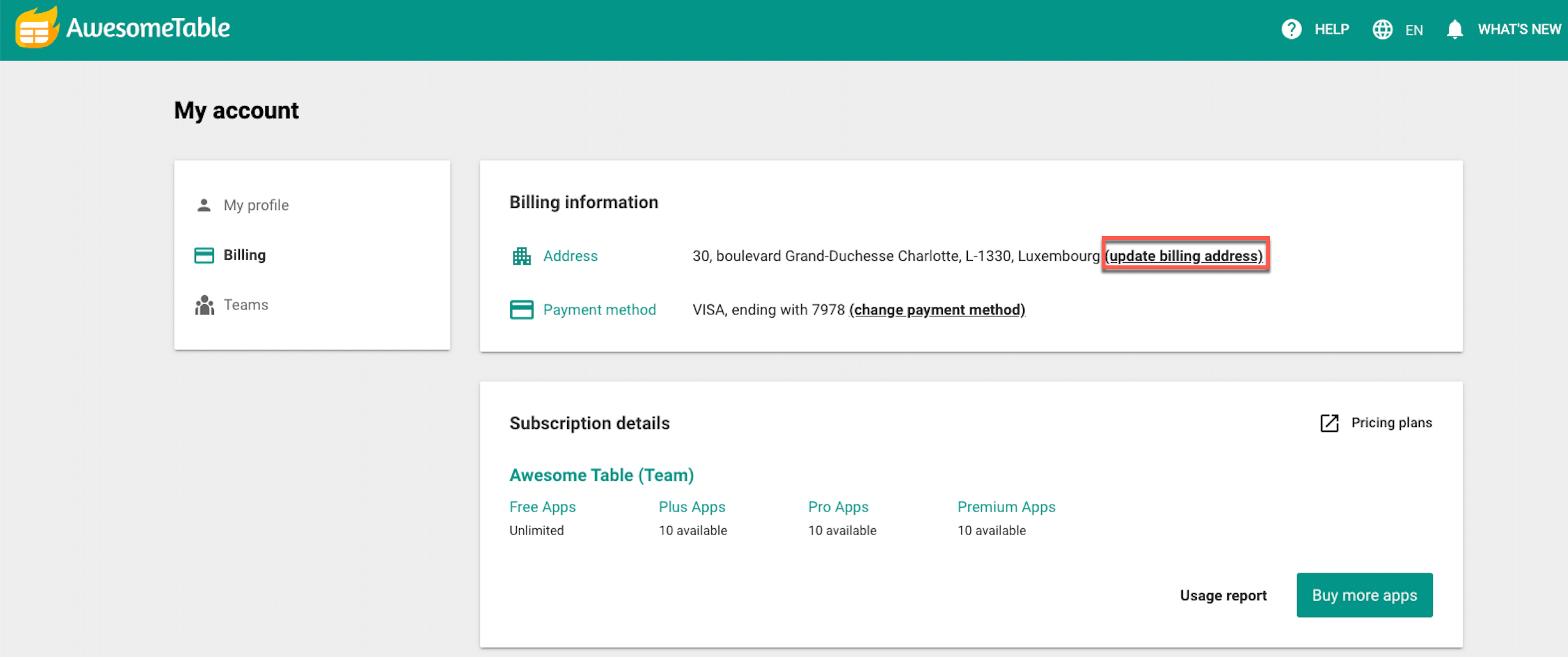Open the Teams sidebar item
1568x657 pixels.
246,305
